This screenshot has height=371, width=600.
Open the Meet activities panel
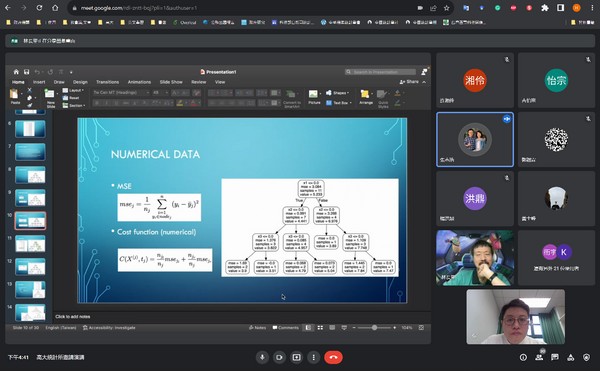click(x=571, y=357)
